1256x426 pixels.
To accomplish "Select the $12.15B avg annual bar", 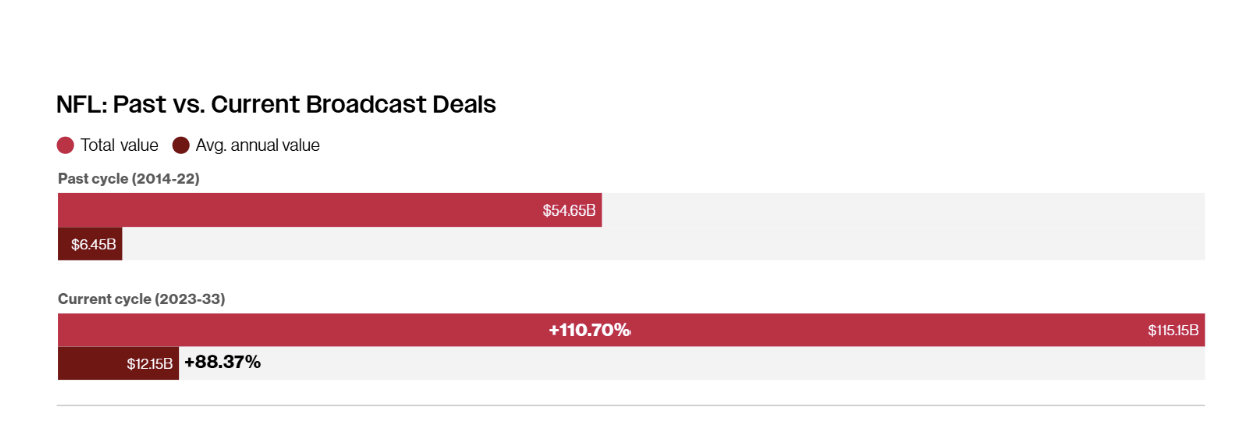I will click(118, 363).
